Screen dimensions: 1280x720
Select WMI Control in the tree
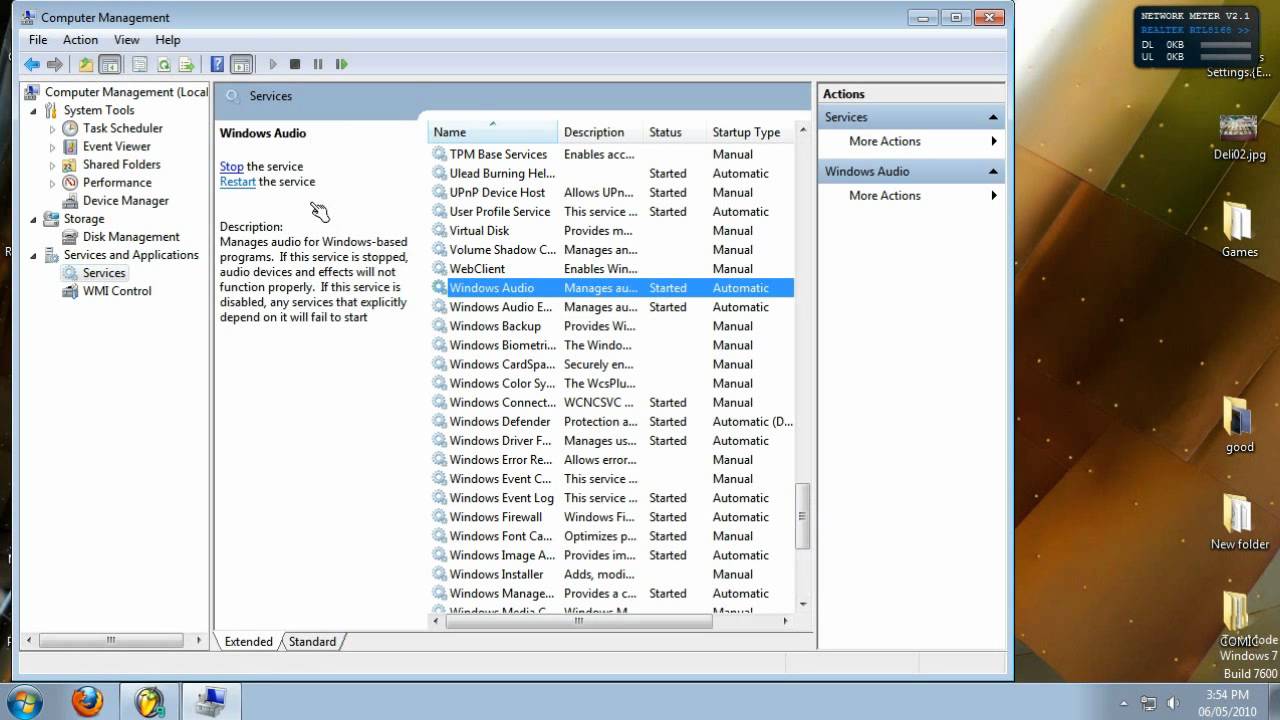click(117, 291)
